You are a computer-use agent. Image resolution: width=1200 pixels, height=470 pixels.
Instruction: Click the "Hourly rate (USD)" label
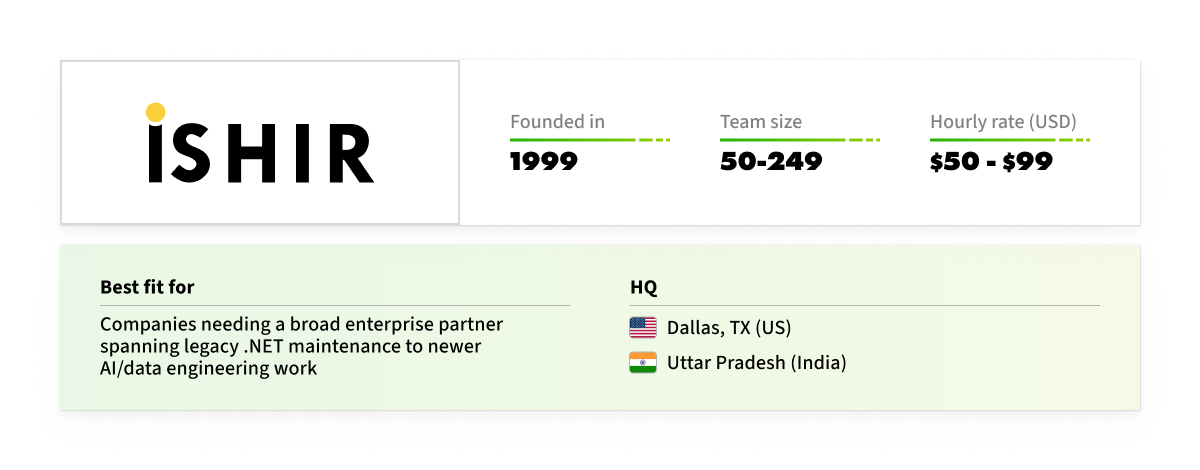pyautogui.click(x=1003, y=122)
